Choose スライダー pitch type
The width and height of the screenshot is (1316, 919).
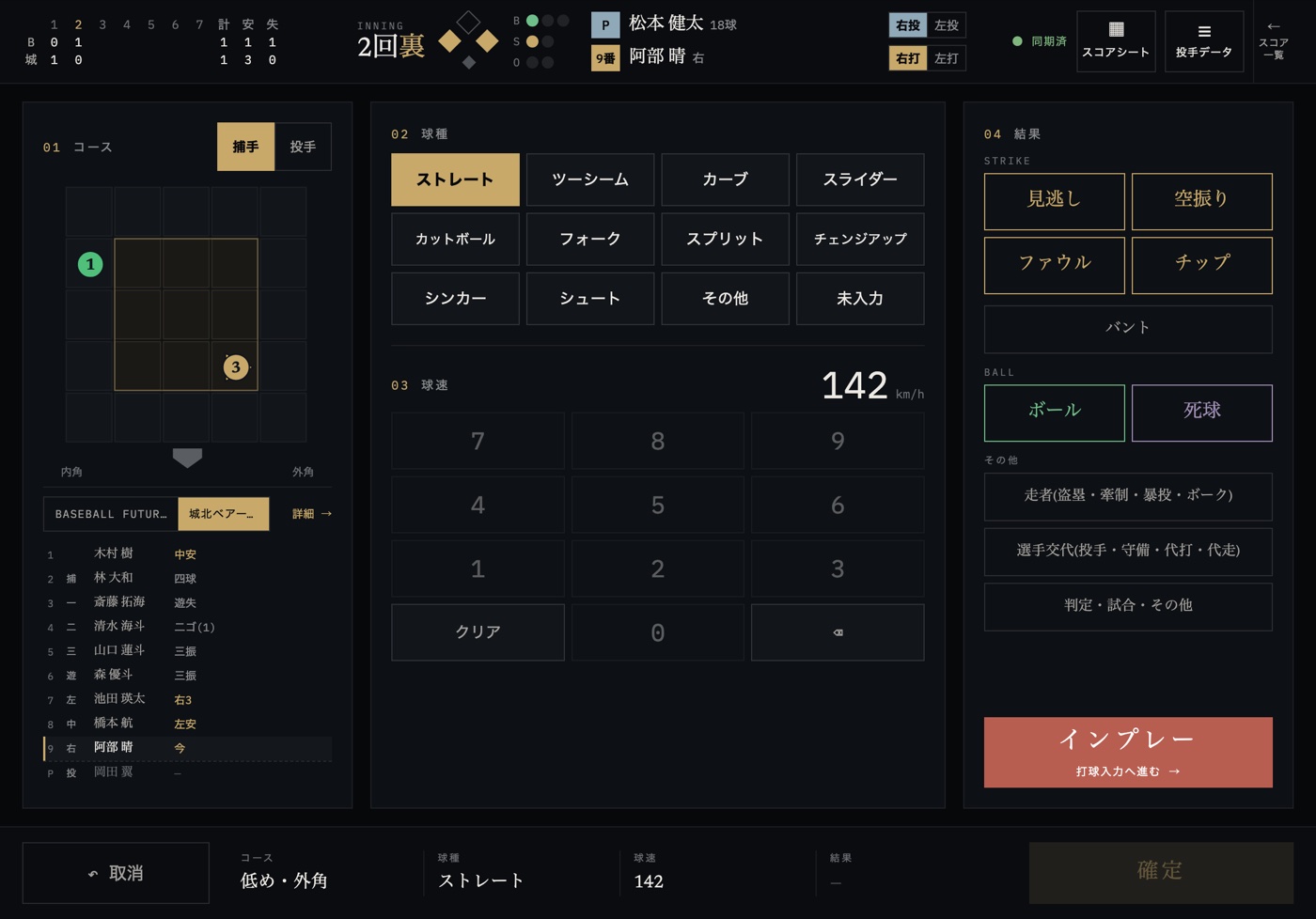pyautogui.click(x=860, y=179)
